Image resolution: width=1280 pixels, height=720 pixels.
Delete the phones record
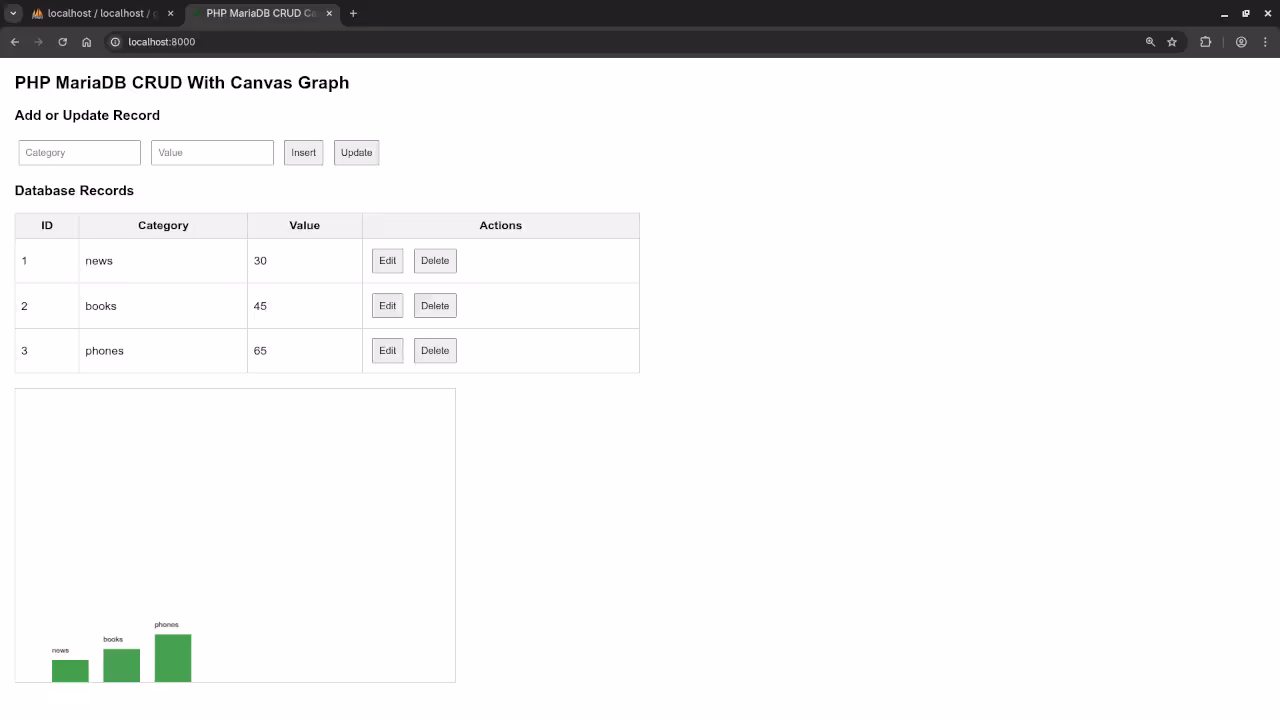(434, 350)
